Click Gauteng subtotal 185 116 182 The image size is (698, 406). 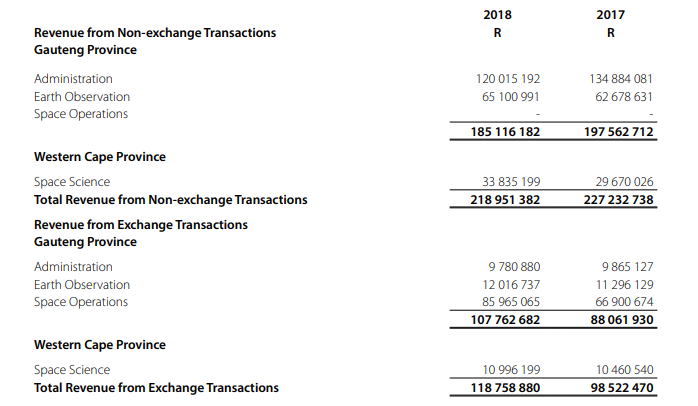(505, 132)
